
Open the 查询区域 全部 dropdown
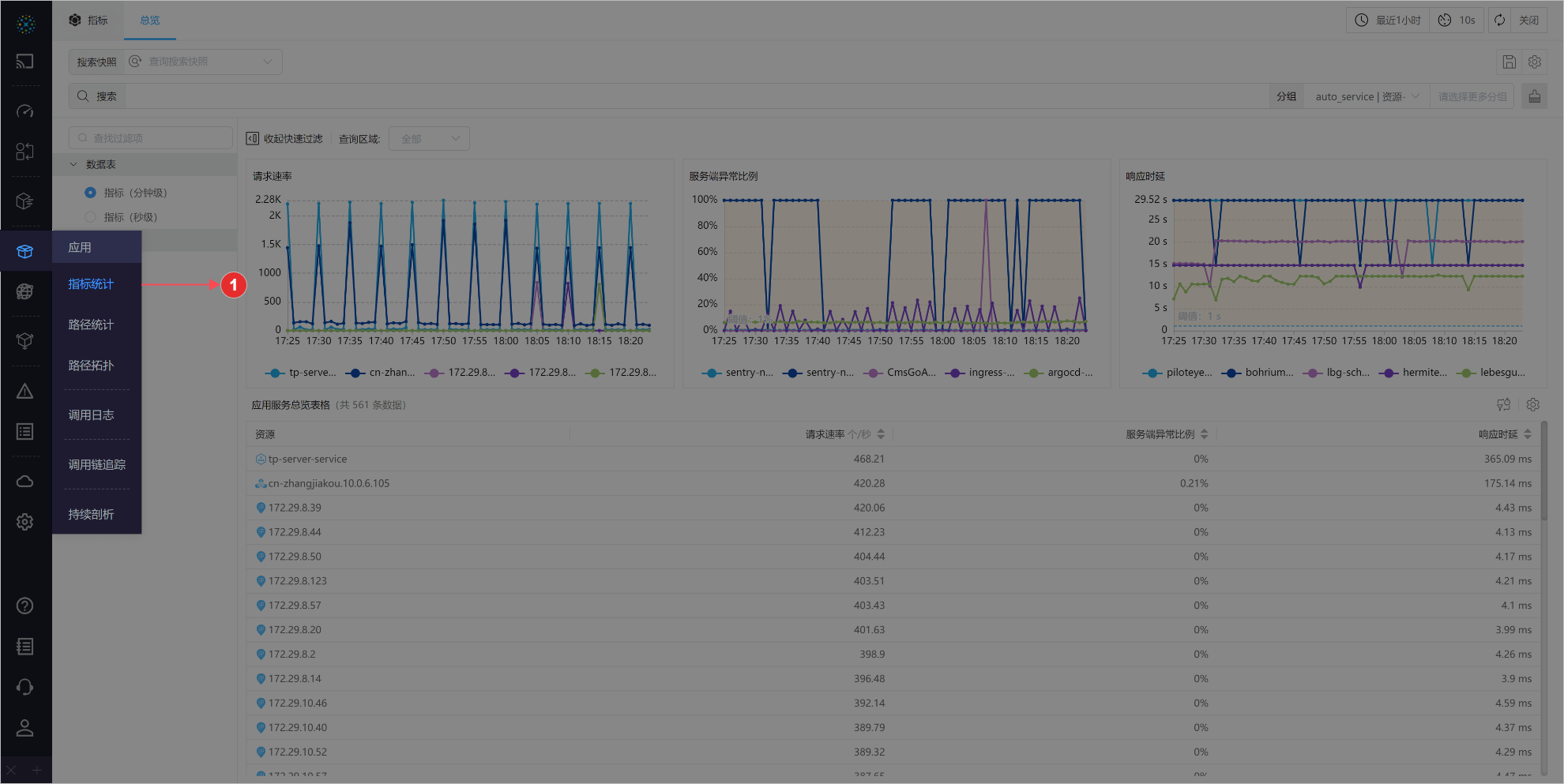(x=429, y=139)
